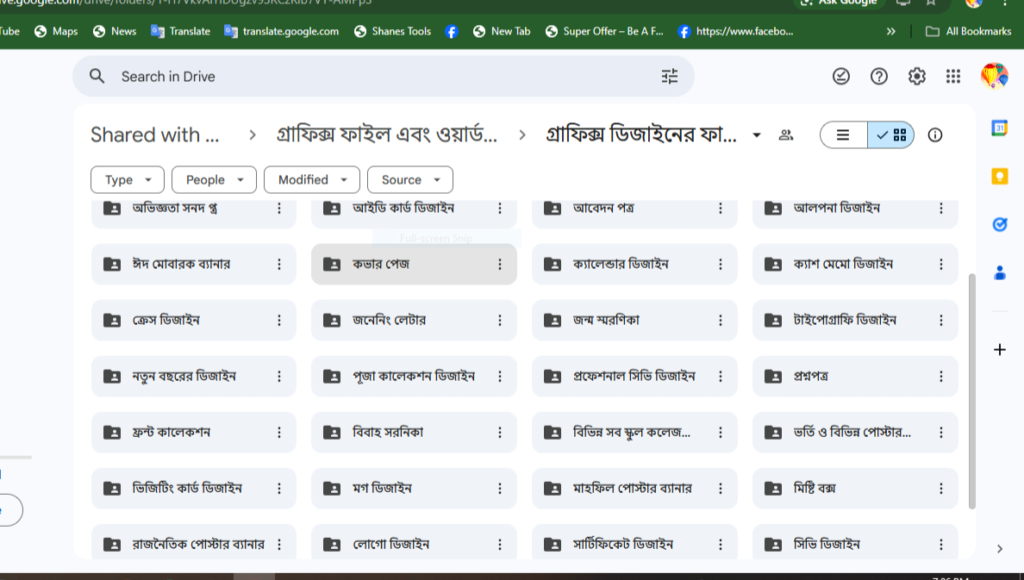
Task: Open advanced search filter options icon
Action: pyautogui.click(x=669, y=76)
